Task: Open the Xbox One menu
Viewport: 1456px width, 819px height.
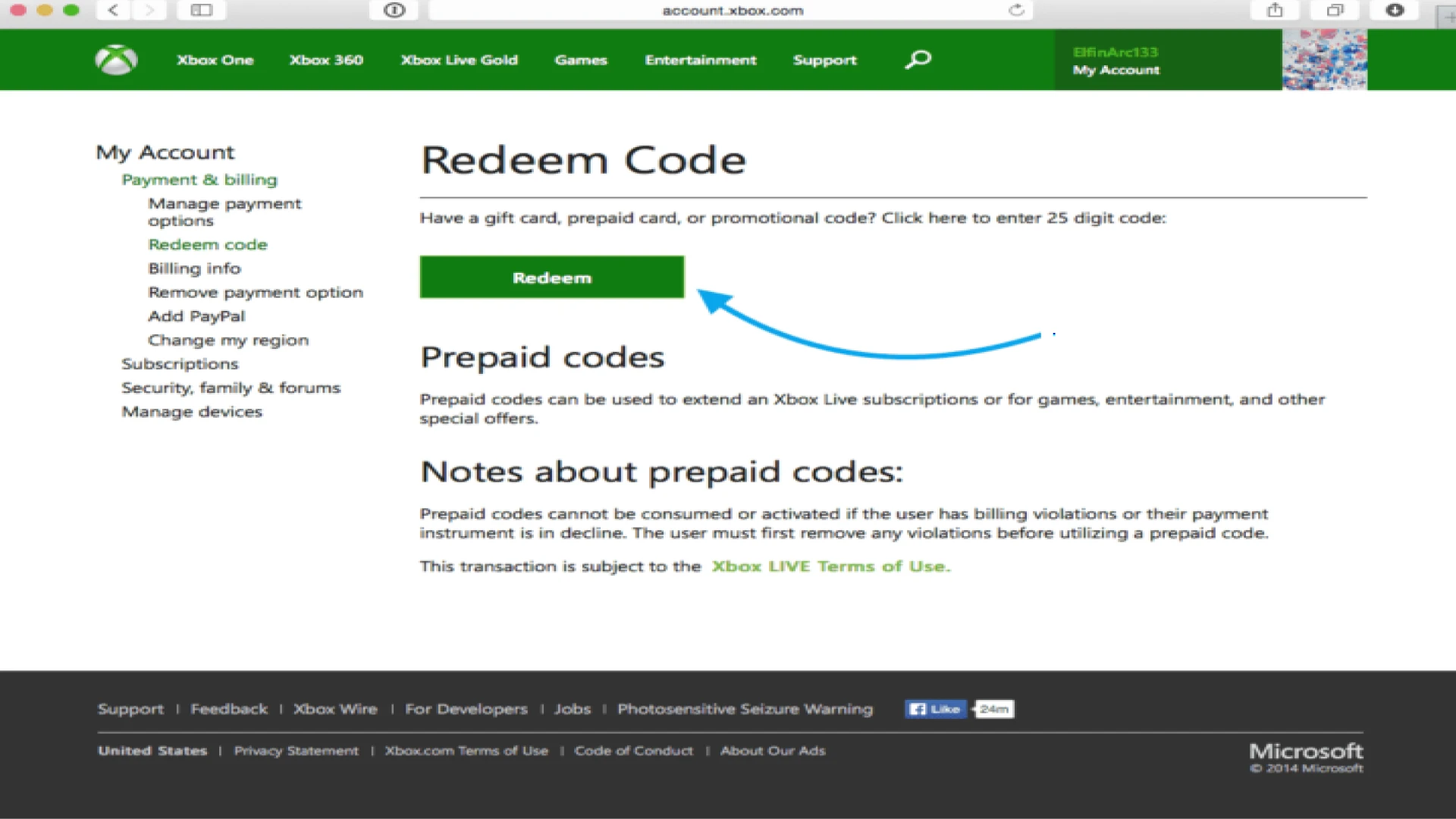Action: 215,60
